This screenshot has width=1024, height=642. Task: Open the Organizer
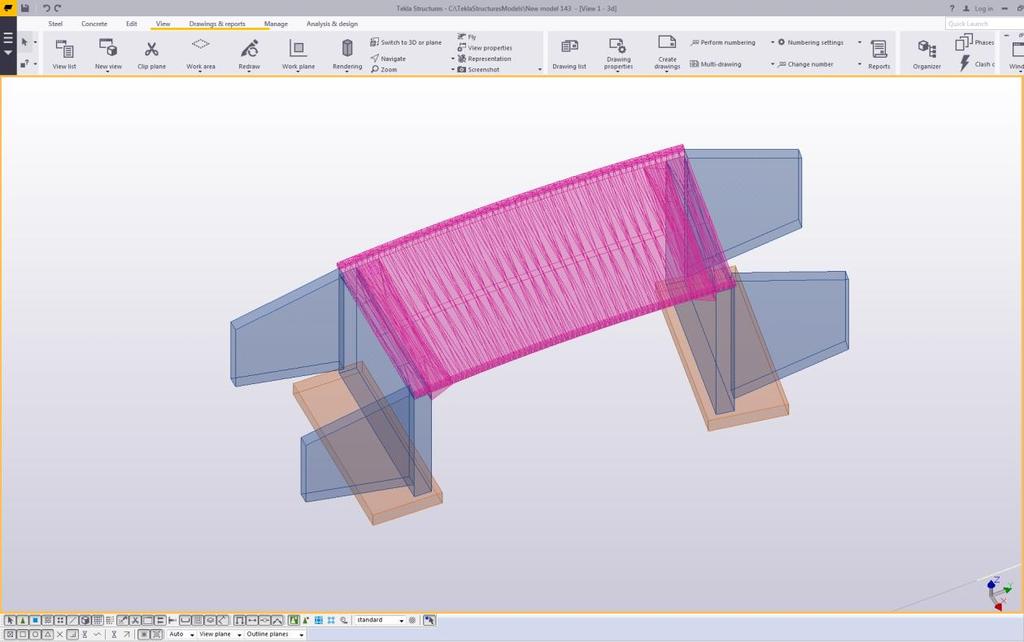[x=927, y=54]
